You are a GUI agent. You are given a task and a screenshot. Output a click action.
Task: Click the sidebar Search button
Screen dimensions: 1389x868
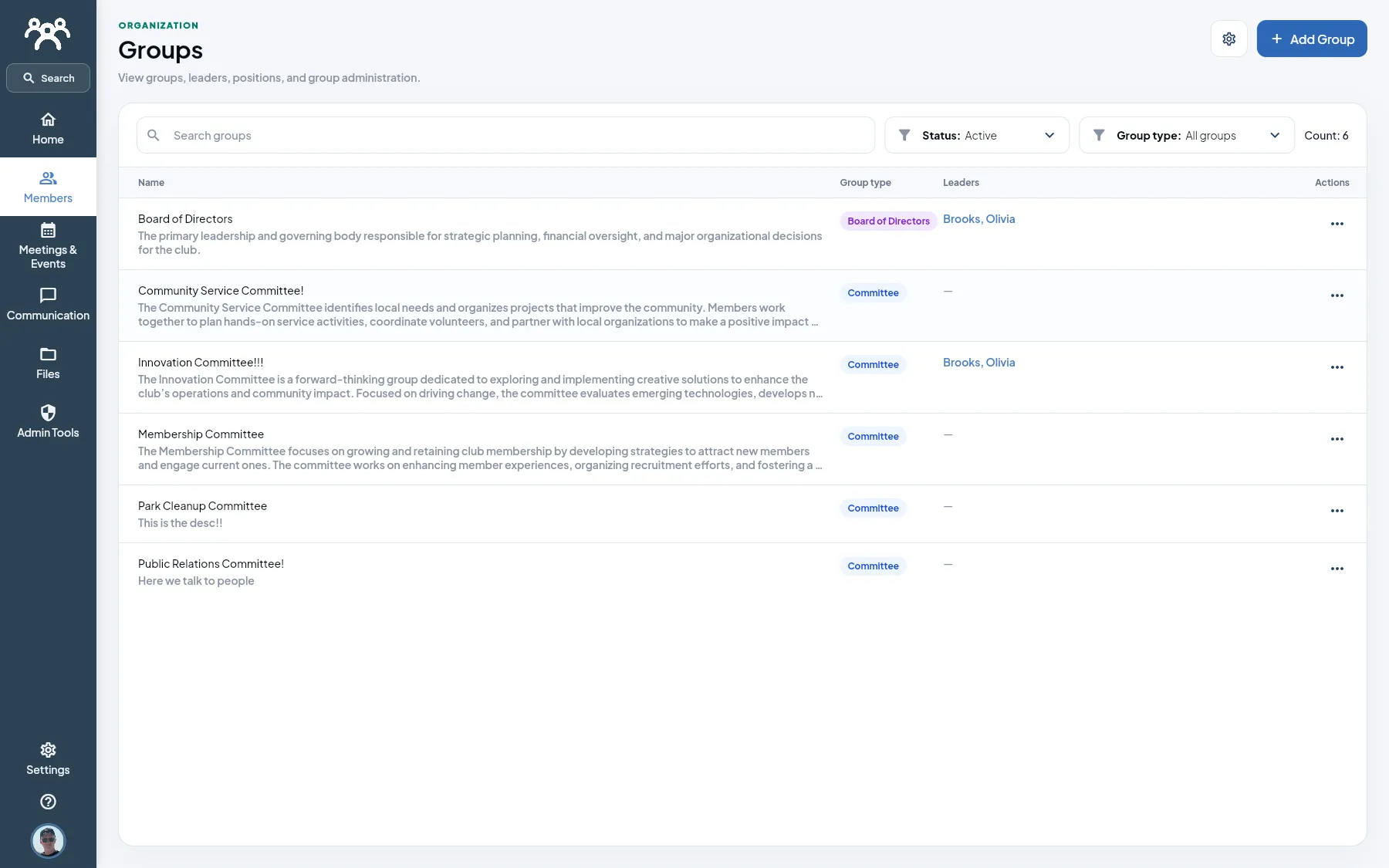48,78
